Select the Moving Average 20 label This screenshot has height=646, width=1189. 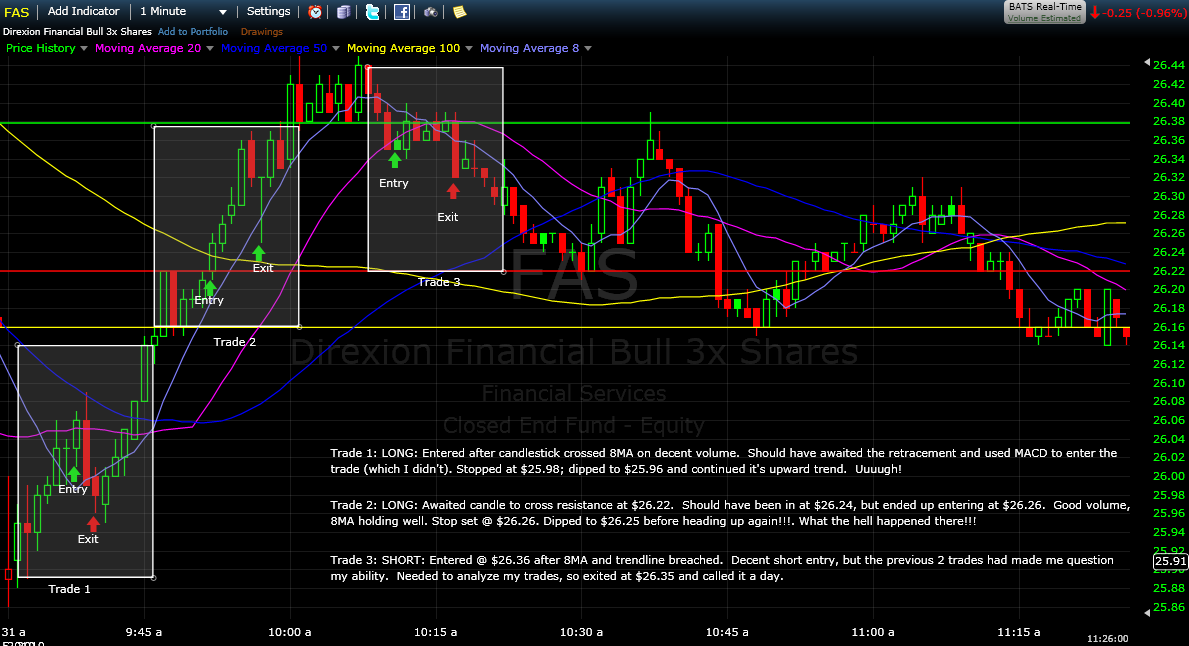pyautogui.click(x=148, y=49)
